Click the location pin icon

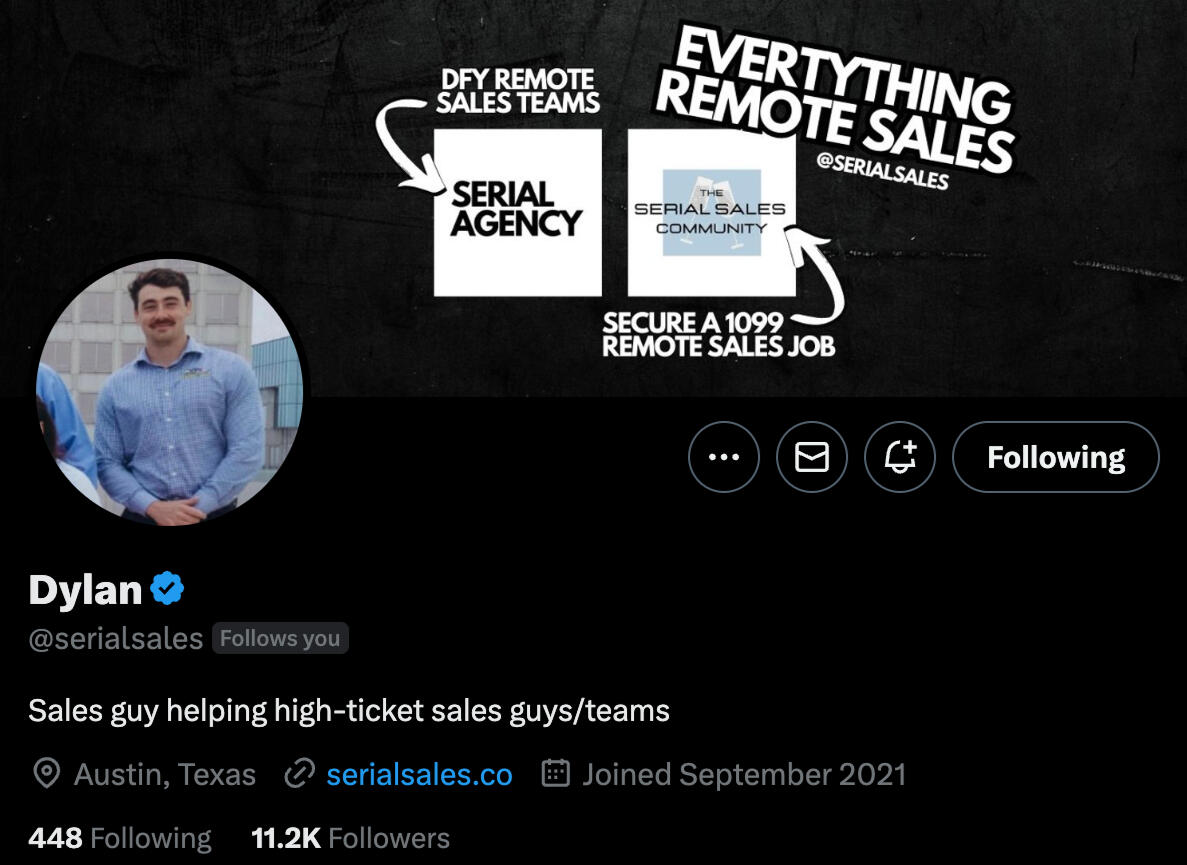coord(46,774)
